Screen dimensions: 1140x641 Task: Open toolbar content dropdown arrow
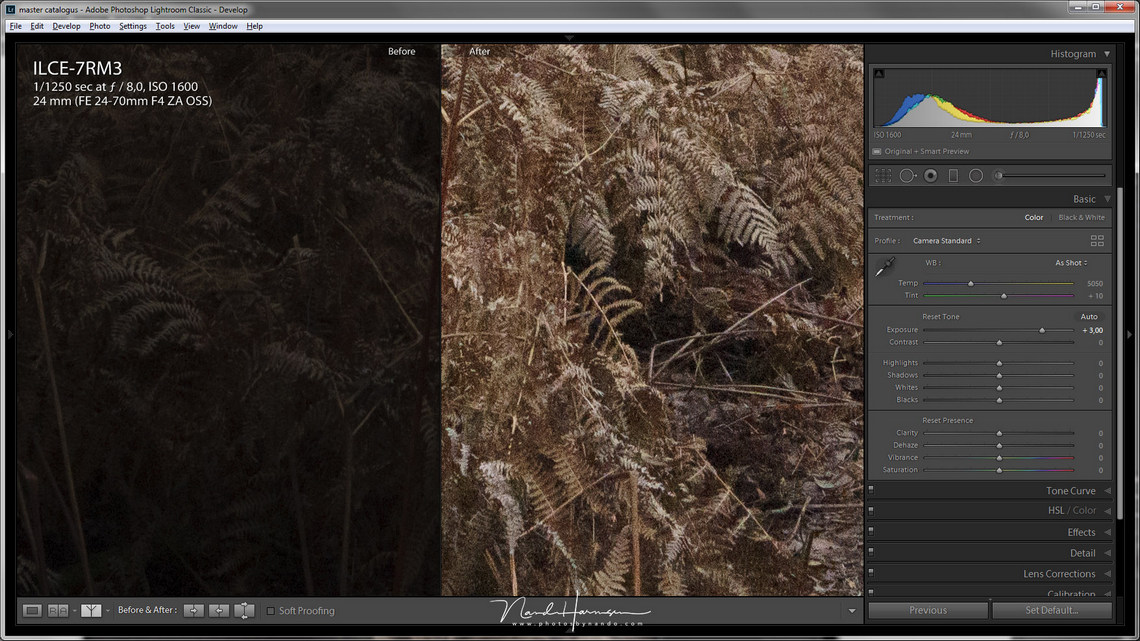(x=852, y=610)
